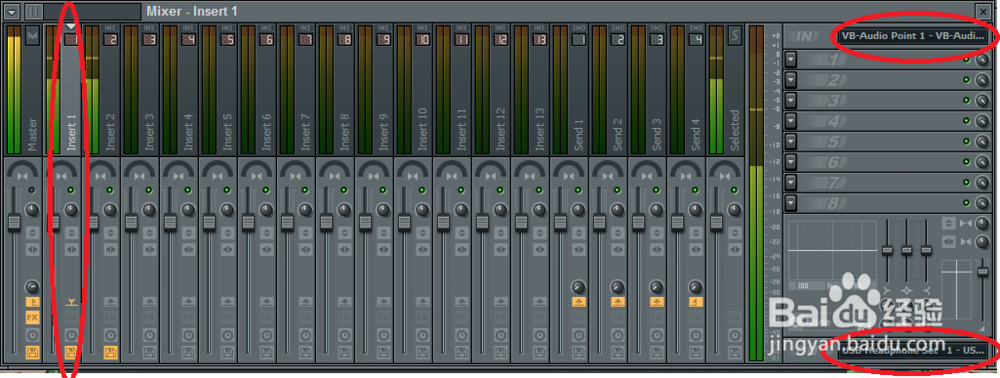This screenshot has height=378, width=1000.
Task: Click the Send 1 level knob
Action: [578, 287]
